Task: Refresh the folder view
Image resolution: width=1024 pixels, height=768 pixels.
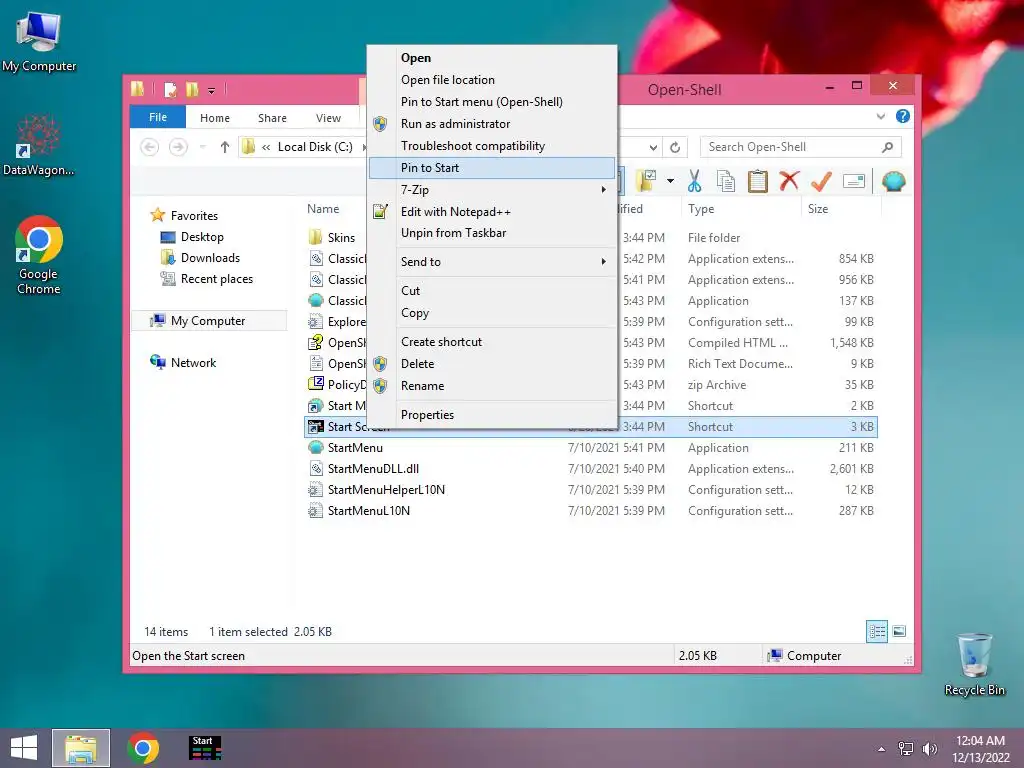Action: click(675, 147)
